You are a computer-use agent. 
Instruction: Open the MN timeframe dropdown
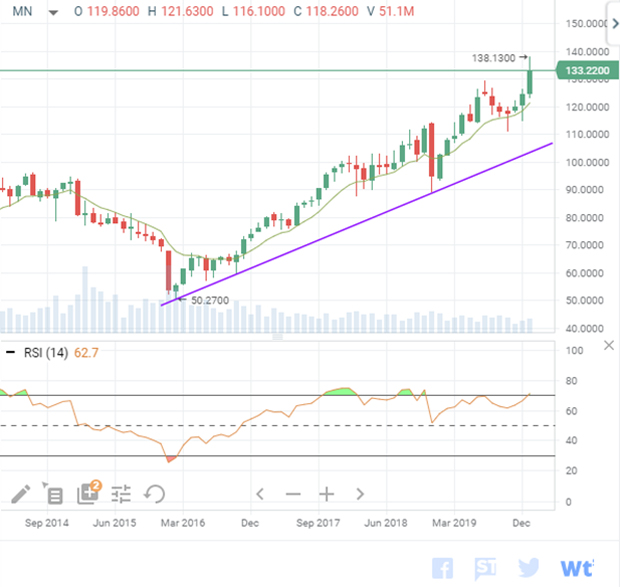(x=53, y=12)
